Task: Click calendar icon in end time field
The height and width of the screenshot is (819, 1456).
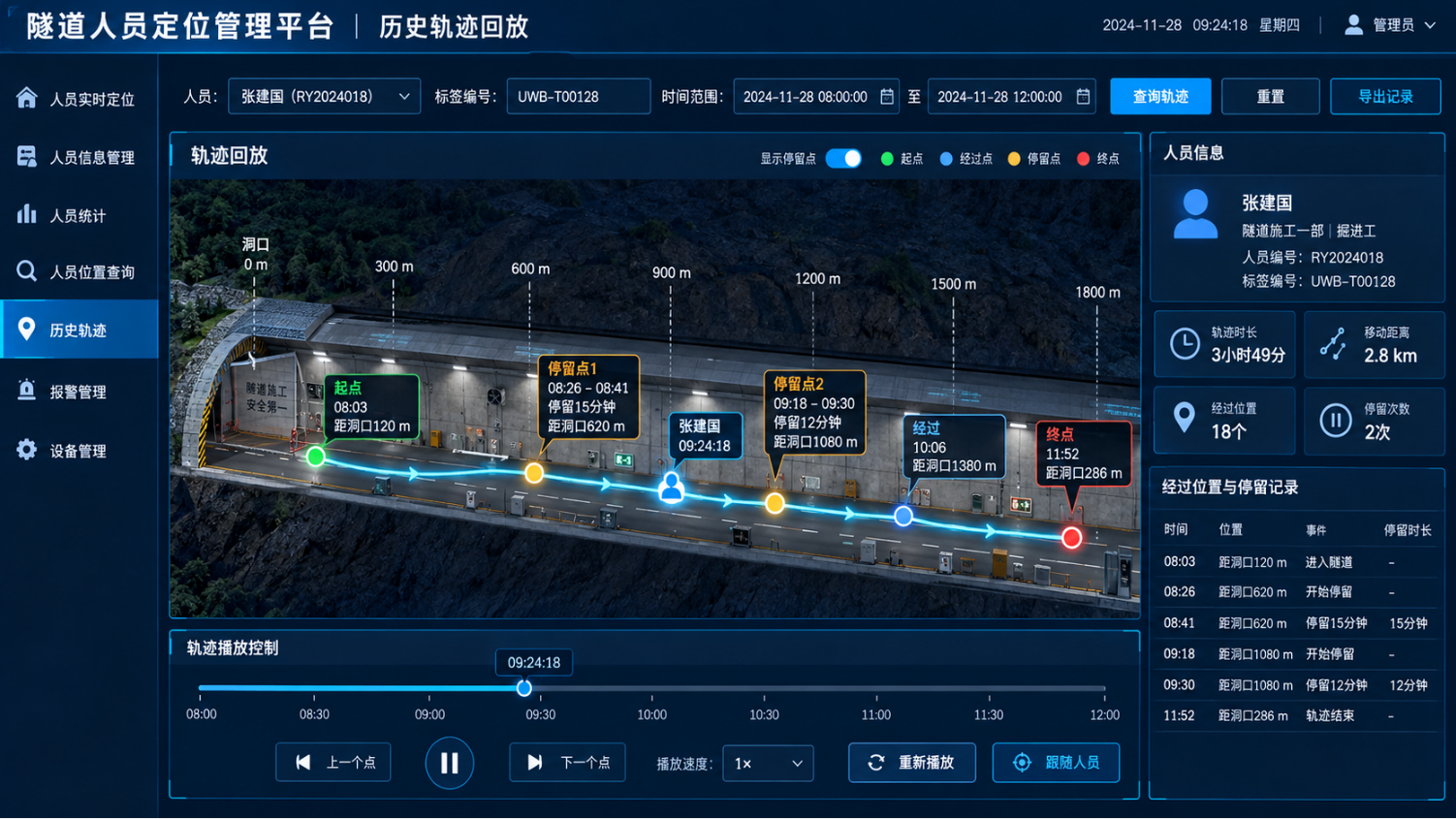Action: tap(1083, 96)
